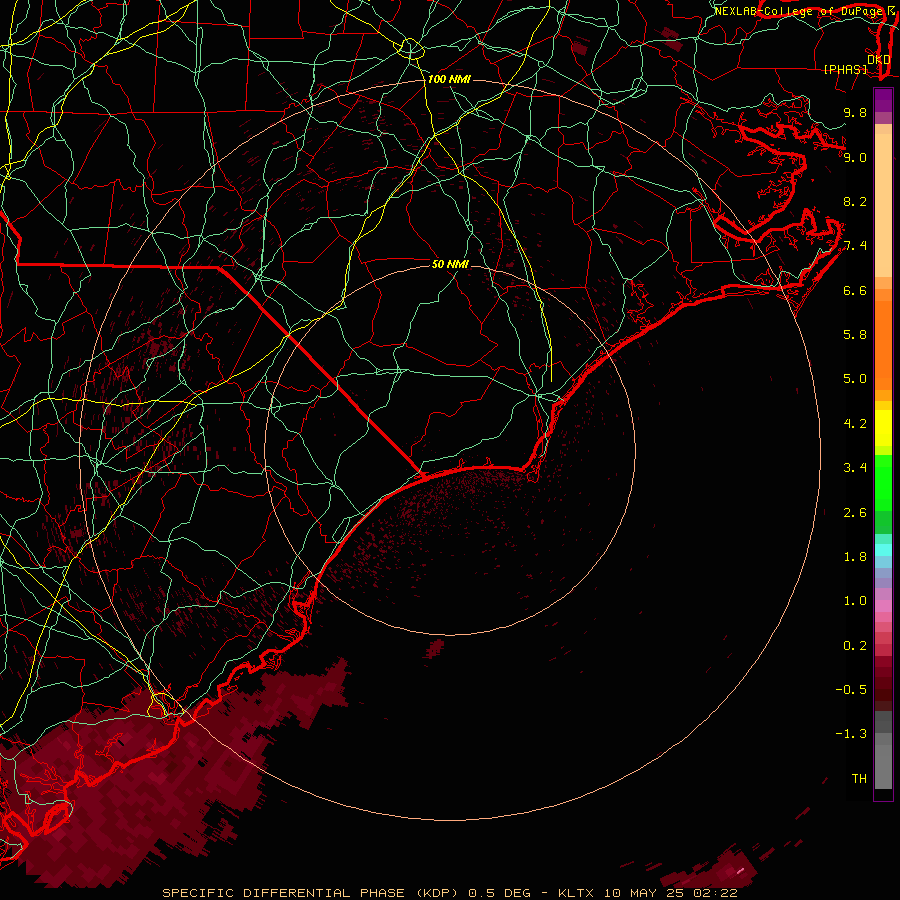
Task: Pick the dark orange color bar segment
Action: 883,344
